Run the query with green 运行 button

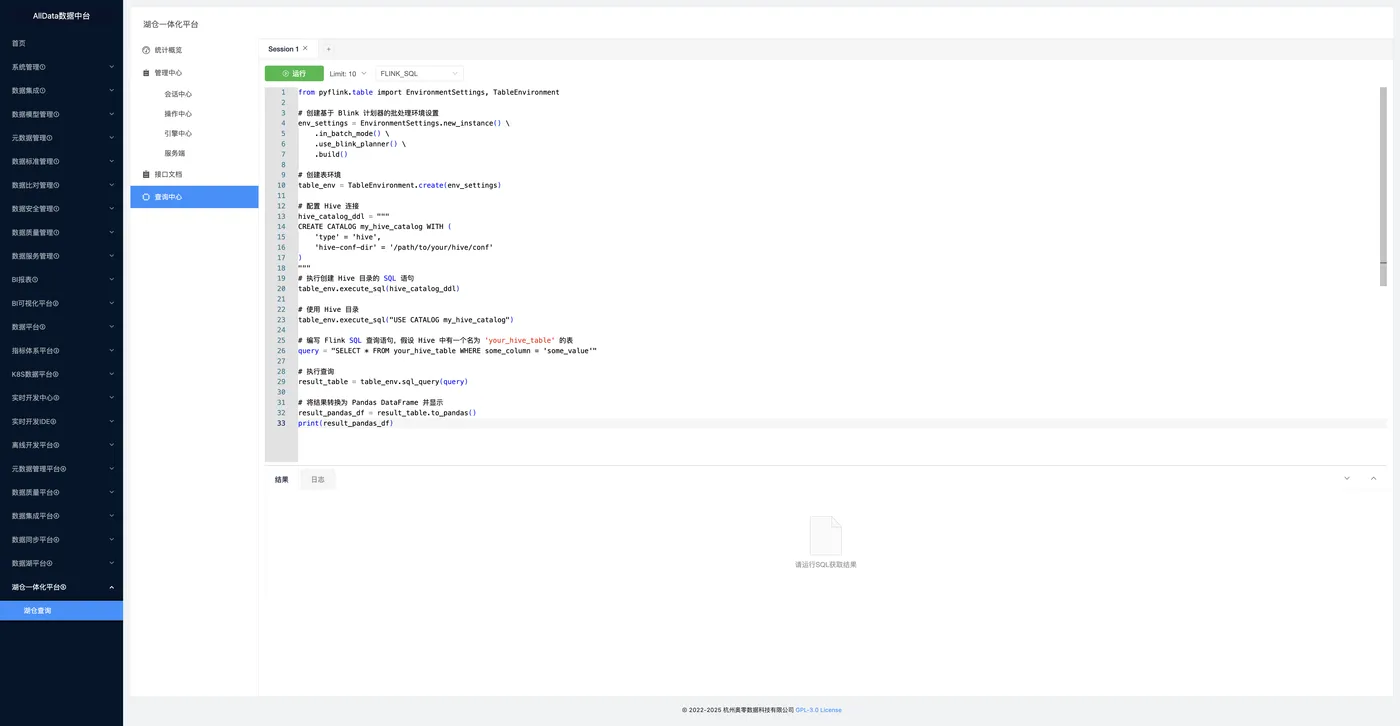click(x=294, y=73)
